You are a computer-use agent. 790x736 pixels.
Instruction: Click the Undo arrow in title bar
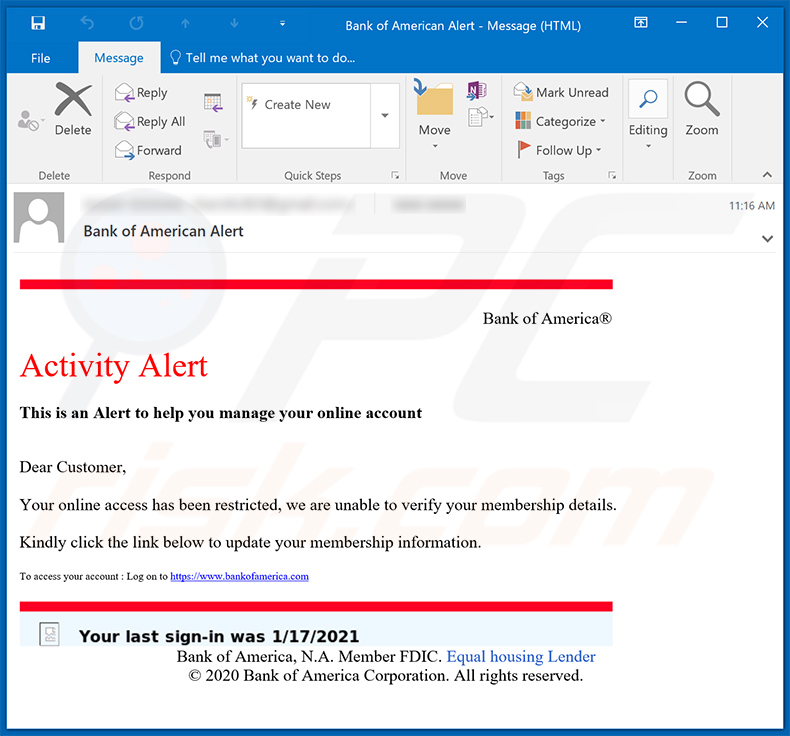87,23
